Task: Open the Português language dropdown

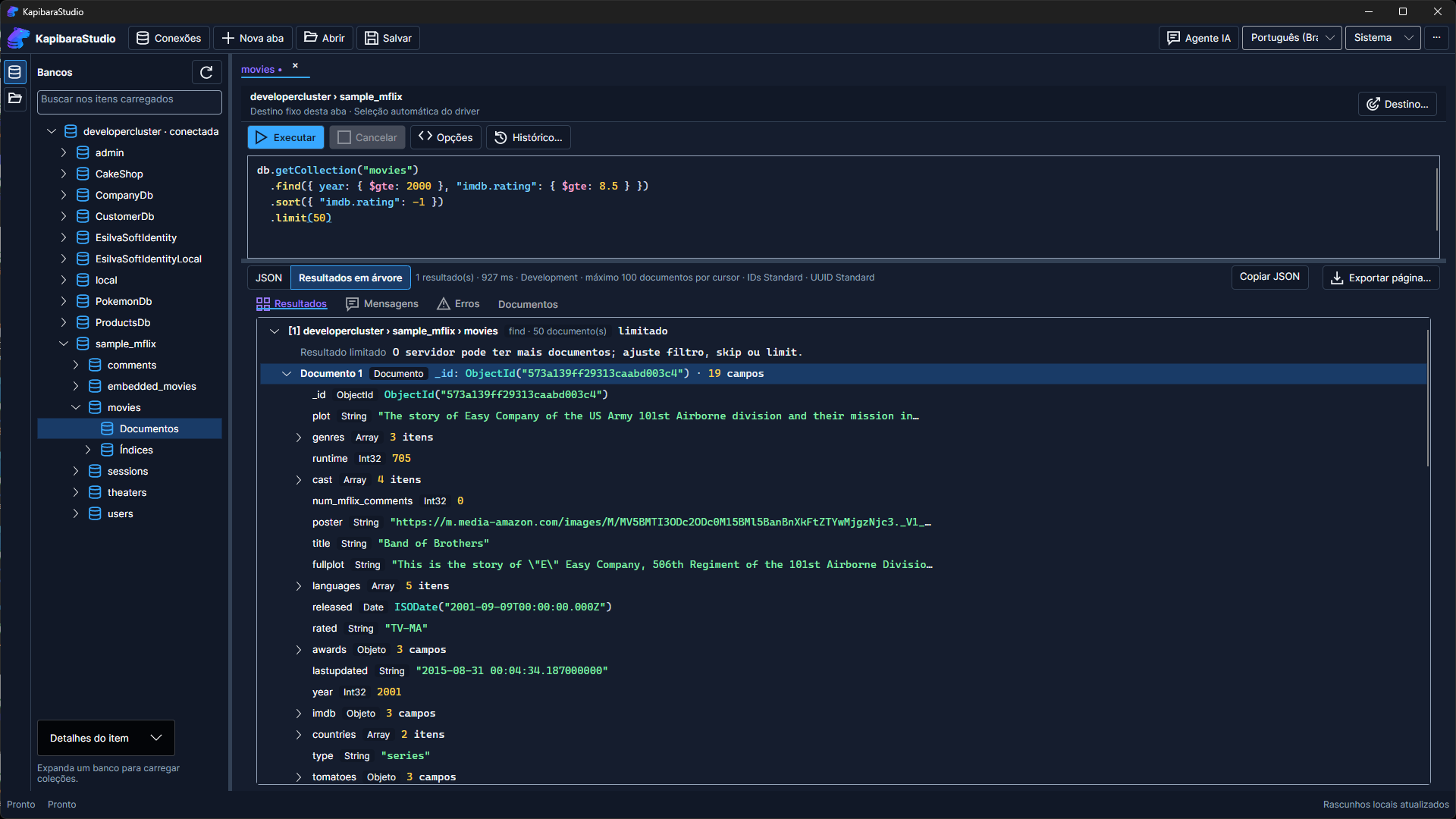Action: tap(1291, 38)
